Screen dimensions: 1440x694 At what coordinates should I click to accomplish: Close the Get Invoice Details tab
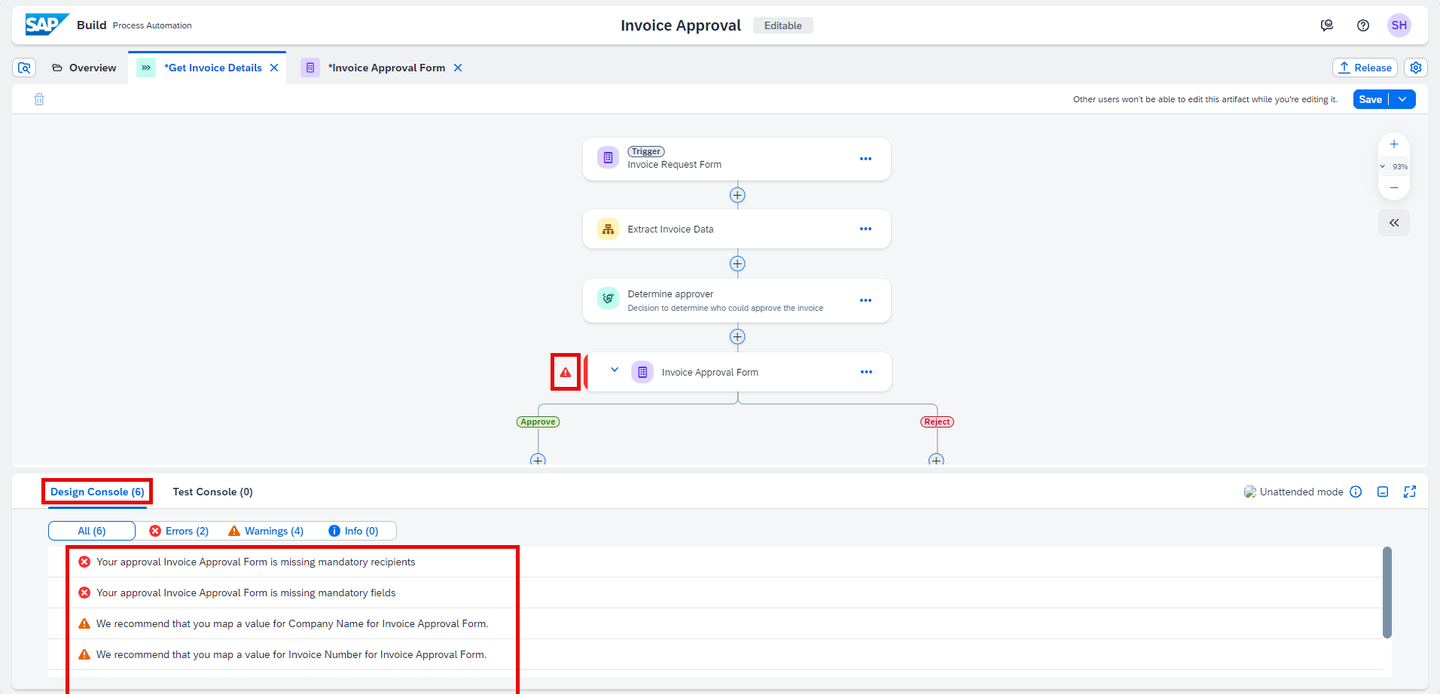[274, 68]
